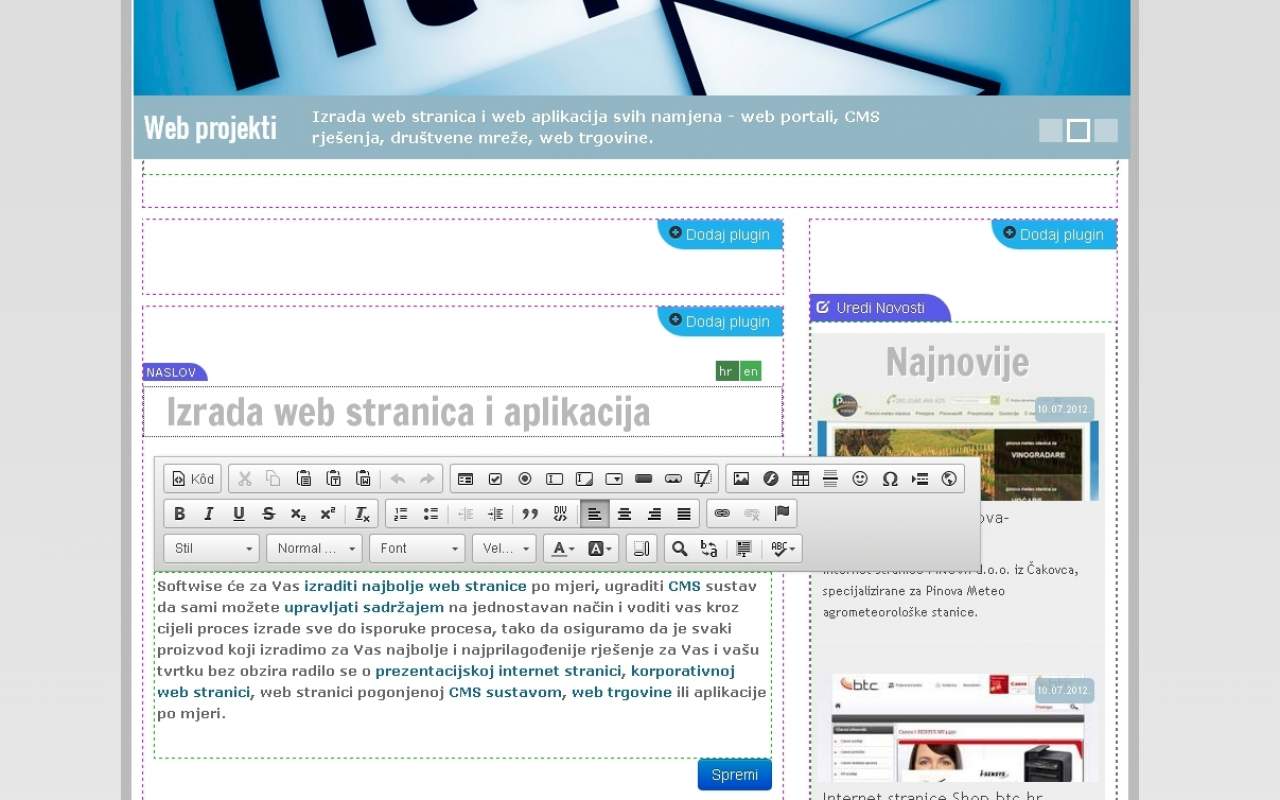Click the title field Izrada web stranica i aplikacija
1280x800 pixels.
pyautogui.click(x=462, y=412)
